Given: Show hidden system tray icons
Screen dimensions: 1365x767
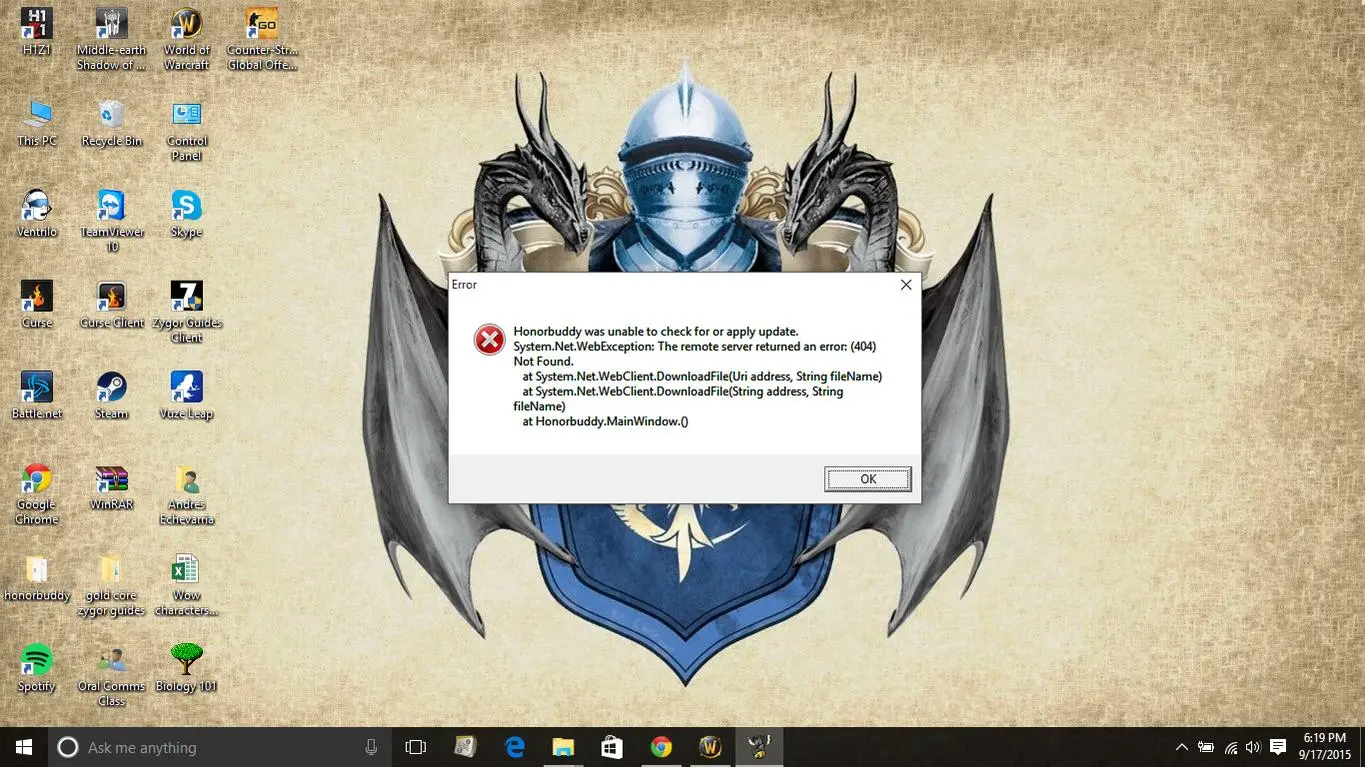Looking at the screenshot, I should click(1182, 747).
